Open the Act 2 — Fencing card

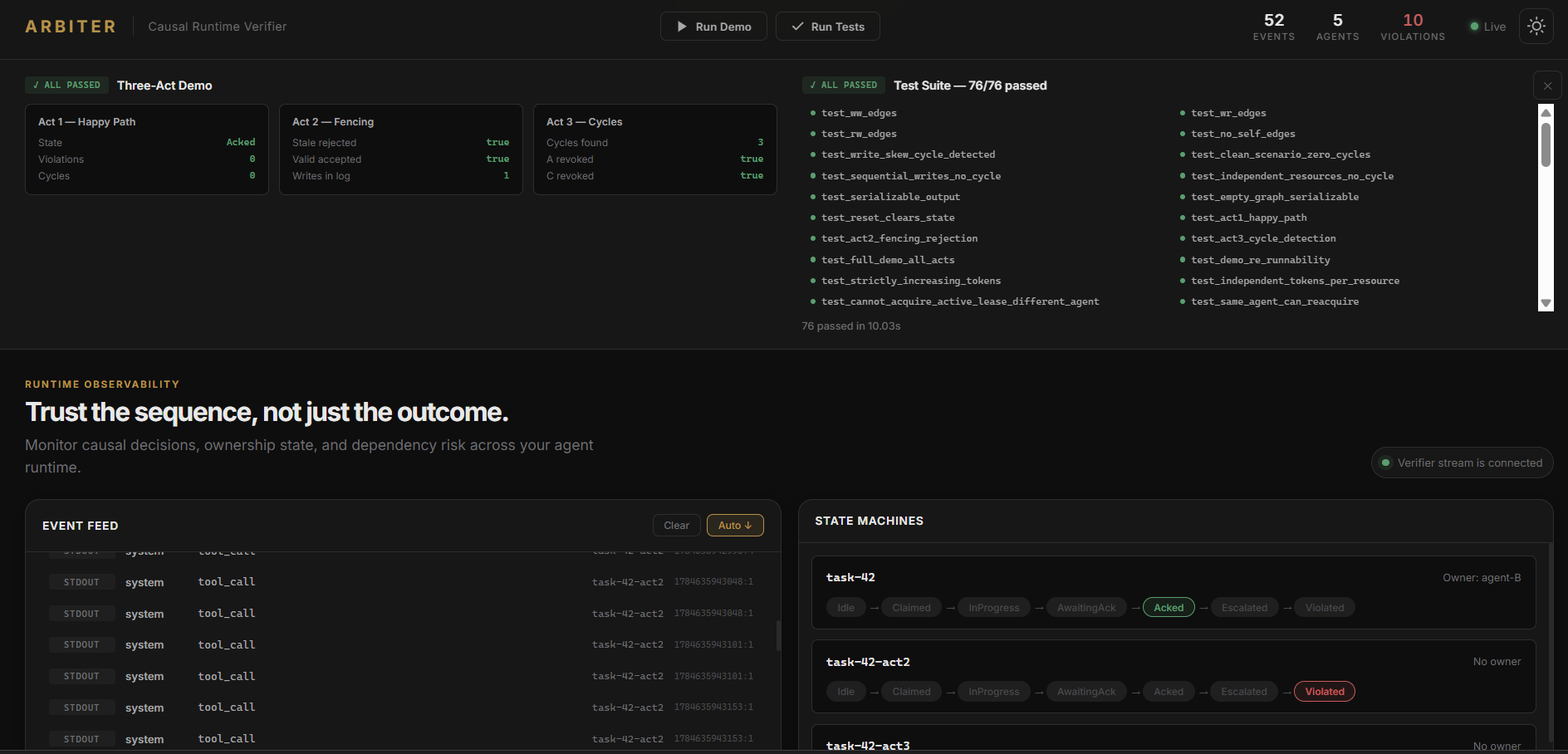(x=401, y=149)
